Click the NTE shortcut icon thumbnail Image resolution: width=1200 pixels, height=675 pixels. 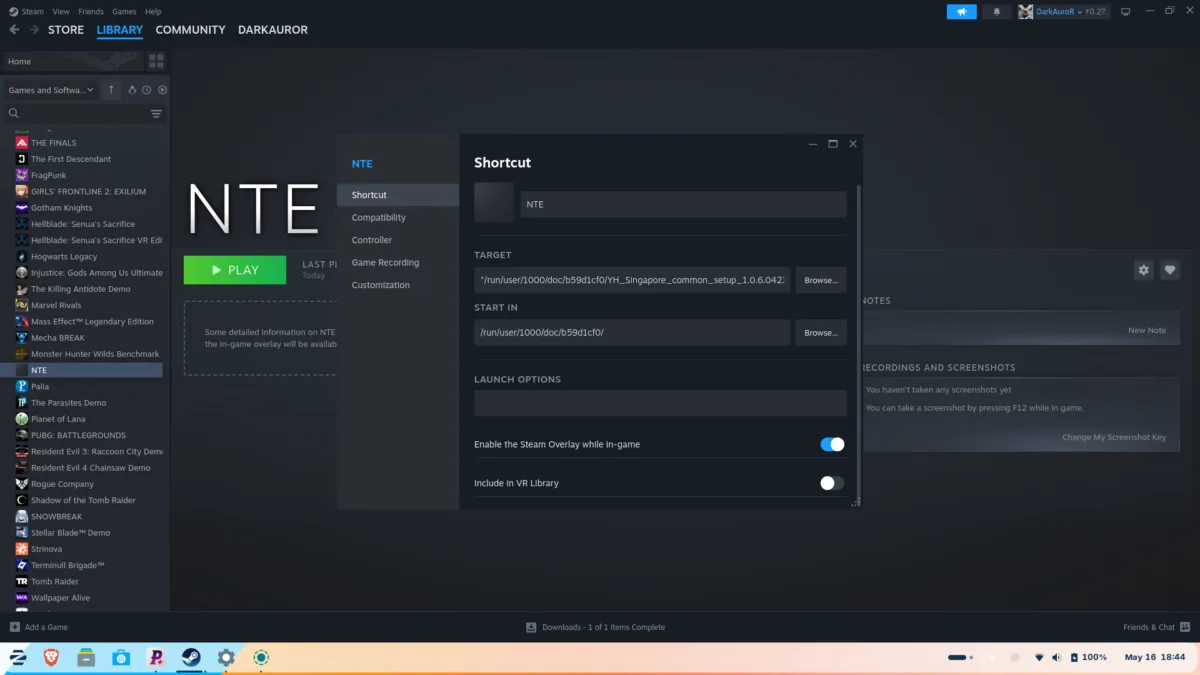[x=494, y=202]
